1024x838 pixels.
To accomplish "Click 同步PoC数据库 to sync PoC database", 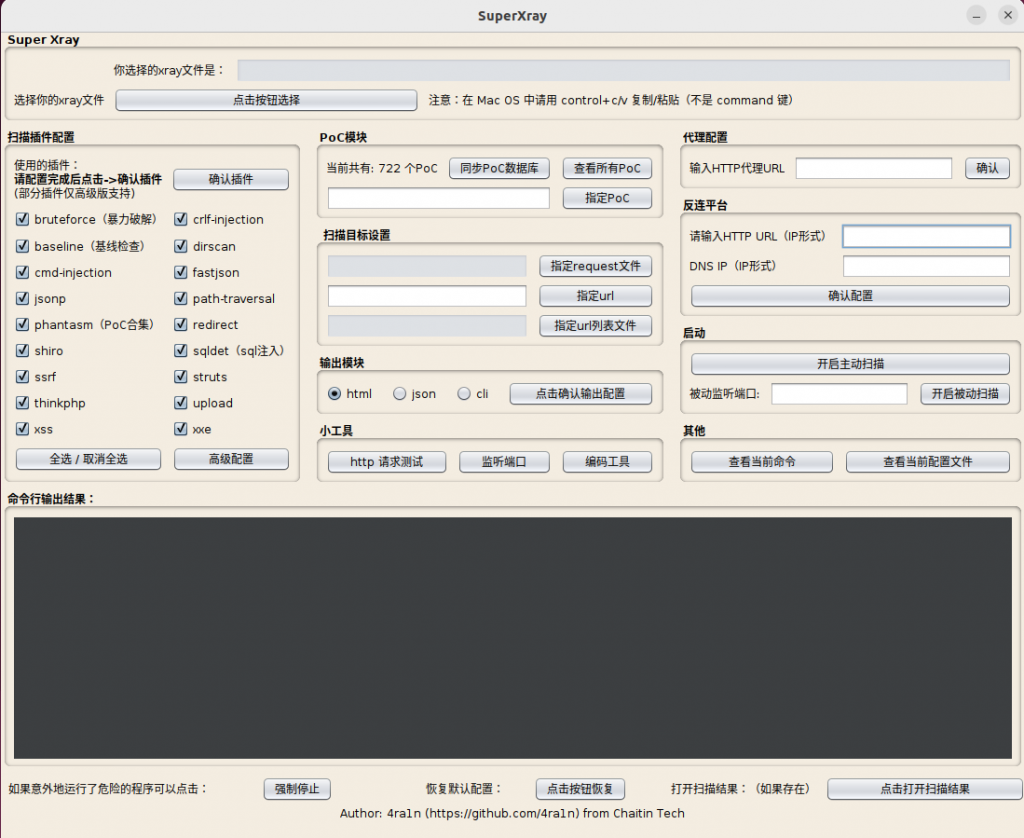I will click(499, 168).
